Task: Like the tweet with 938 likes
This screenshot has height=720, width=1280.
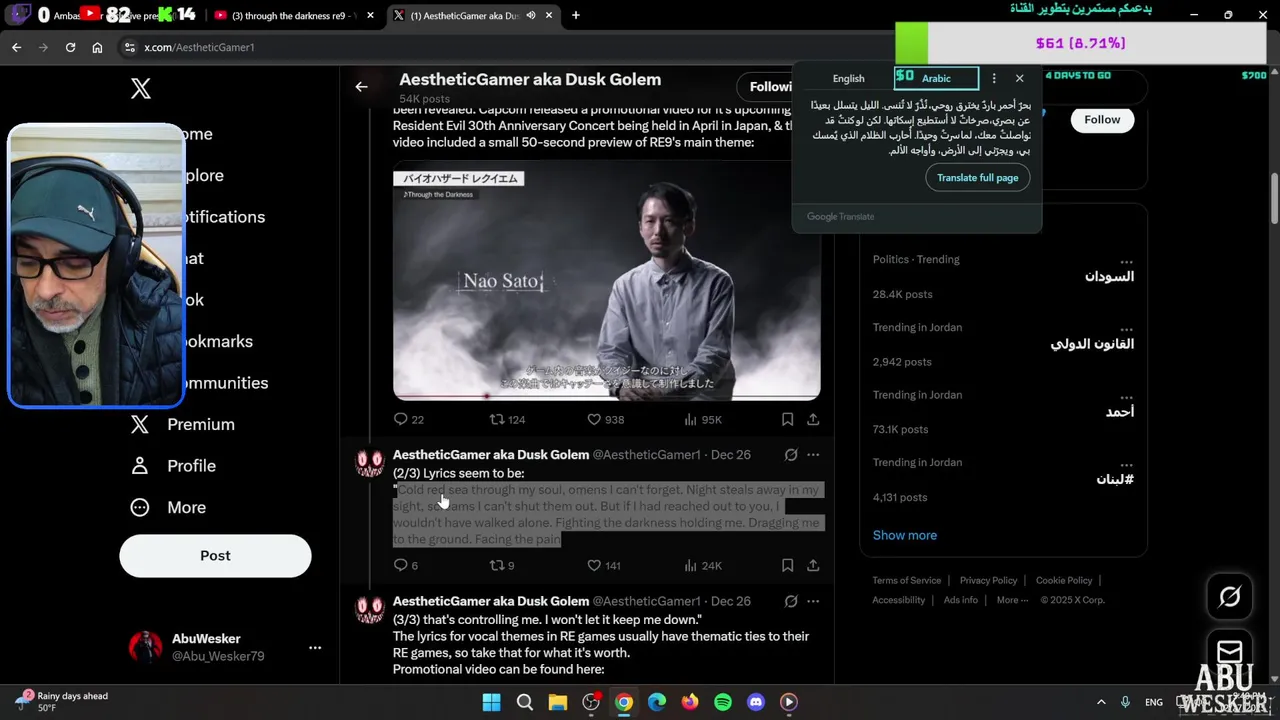Action: [x=593, y=419]
